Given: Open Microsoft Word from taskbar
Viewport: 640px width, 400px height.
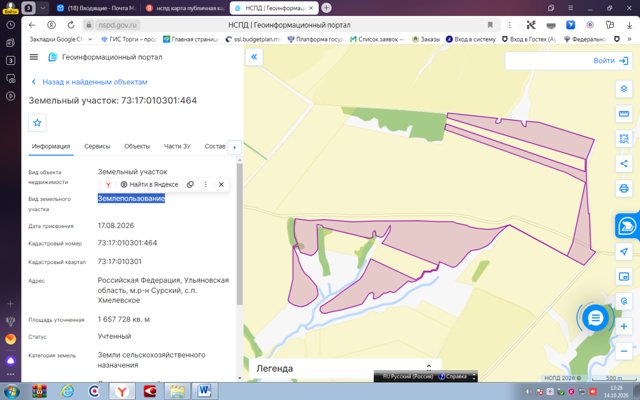Looking at the screenshot, I should click(204, 391).
